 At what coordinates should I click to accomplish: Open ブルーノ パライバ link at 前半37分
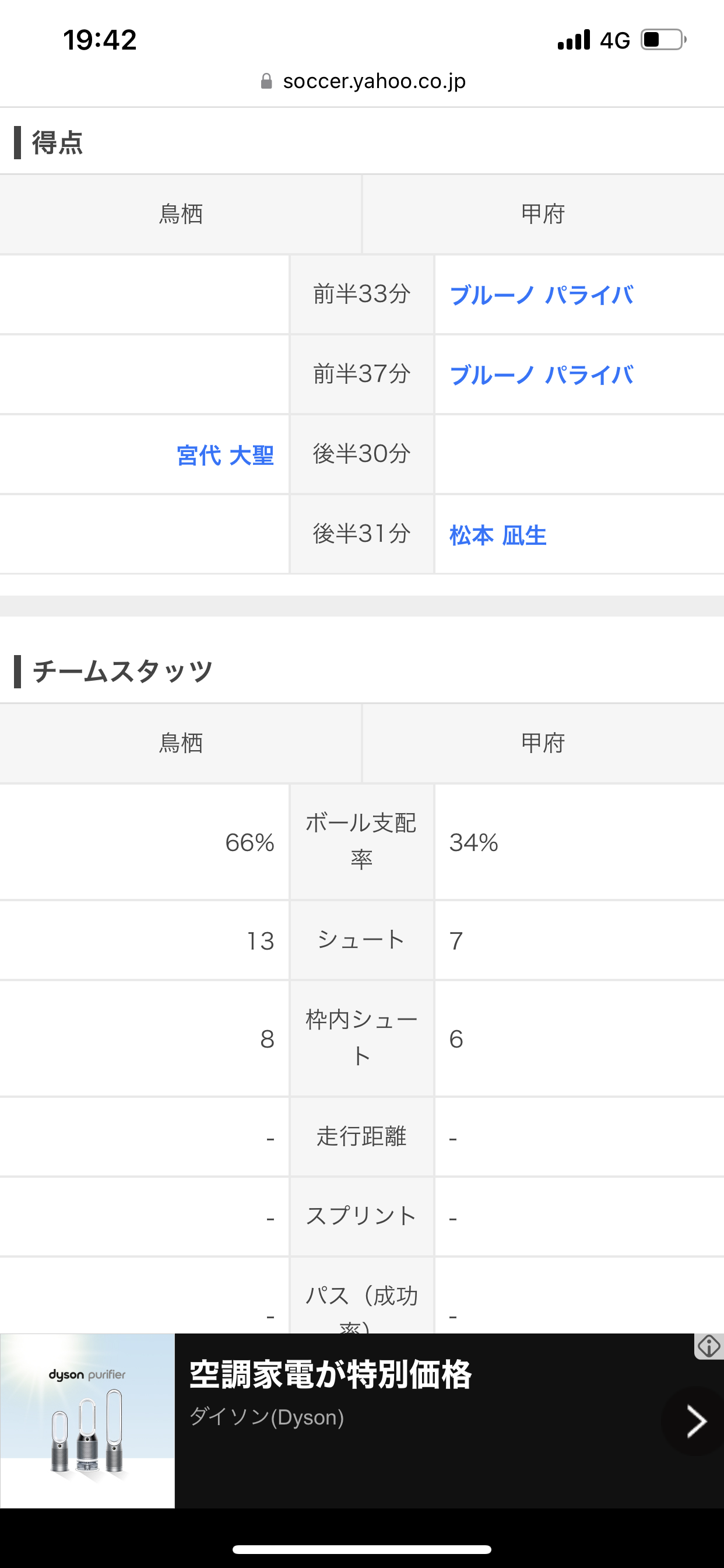pos(541,375)
